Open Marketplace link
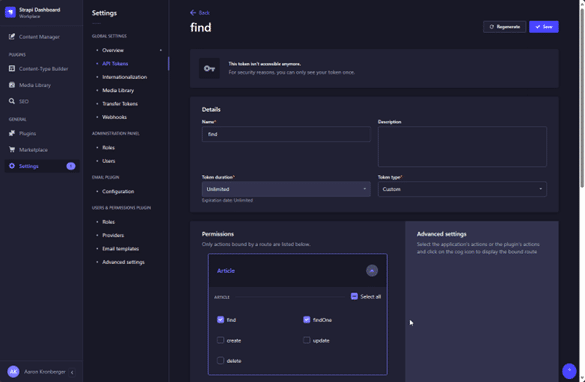The height and width of the screenshot is (382, 585). (33, 150)
